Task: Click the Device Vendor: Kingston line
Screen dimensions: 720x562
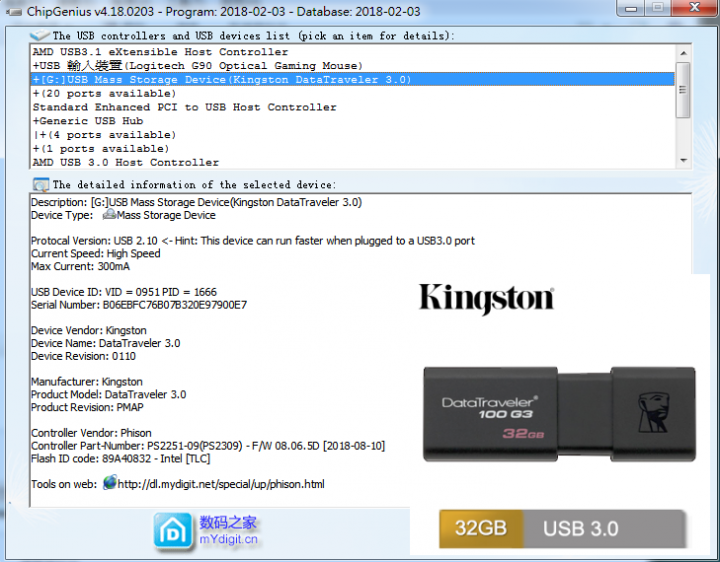Action: (89, 331)
